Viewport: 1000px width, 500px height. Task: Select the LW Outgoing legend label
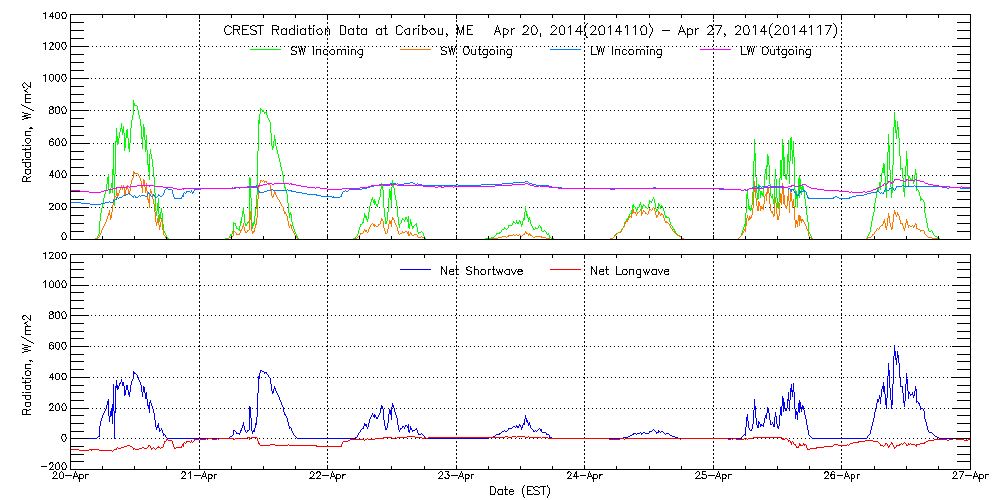click(x=775, y=51)
